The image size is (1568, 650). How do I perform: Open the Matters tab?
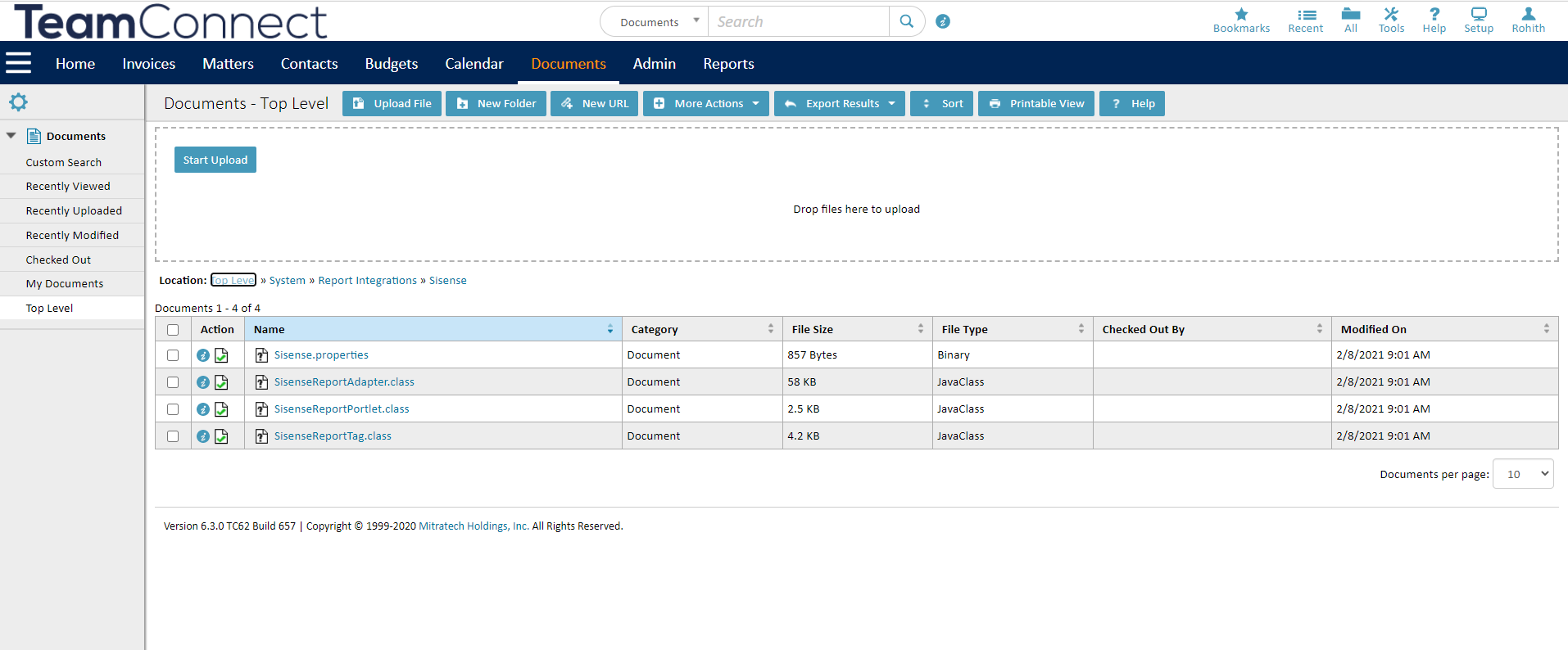[x=228, y=64]
